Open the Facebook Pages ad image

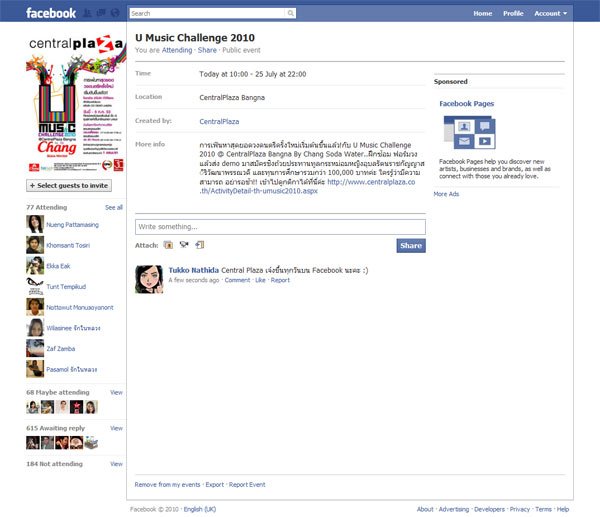click(469, 132)
